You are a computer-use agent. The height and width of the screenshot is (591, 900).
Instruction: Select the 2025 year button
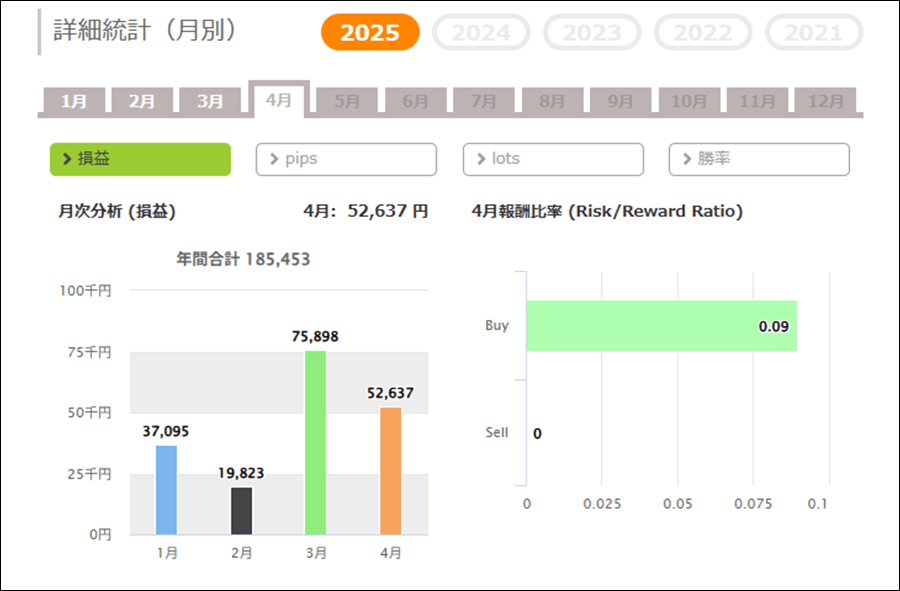(x=370, y=32)
